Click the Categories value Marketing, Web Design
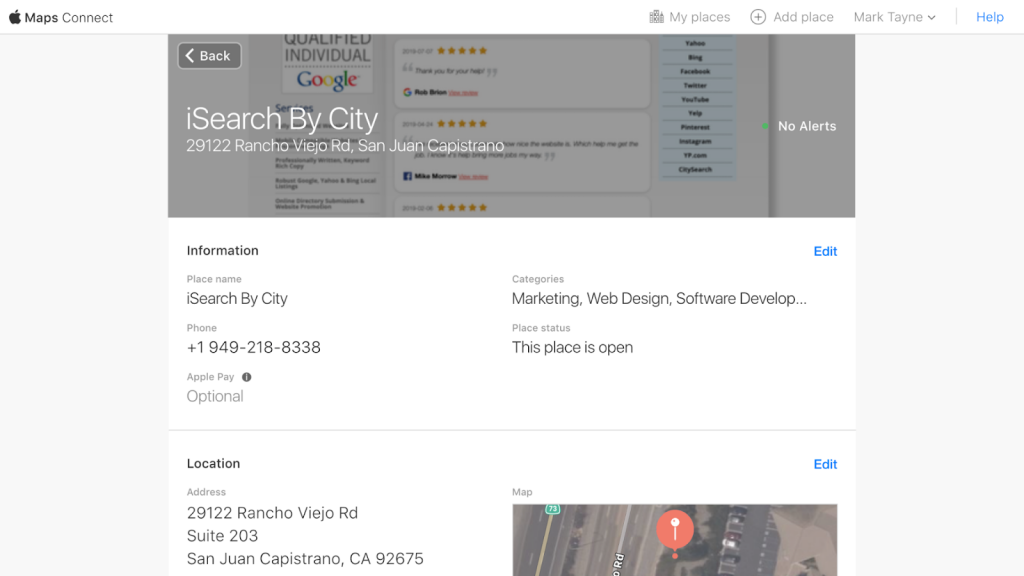Screen dimensions: 1024x576 pyautogui.click(x=659, y=298)
